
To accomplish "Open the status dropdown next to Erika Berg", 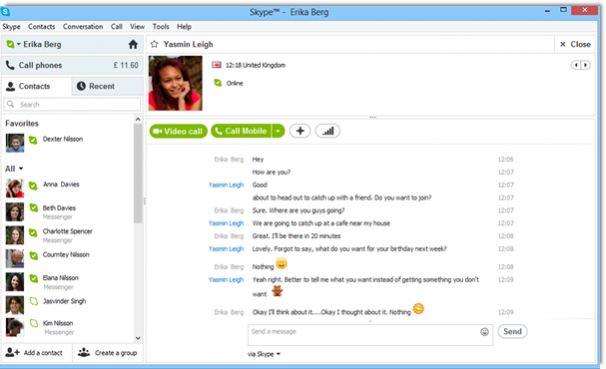I will click(19, 44).
